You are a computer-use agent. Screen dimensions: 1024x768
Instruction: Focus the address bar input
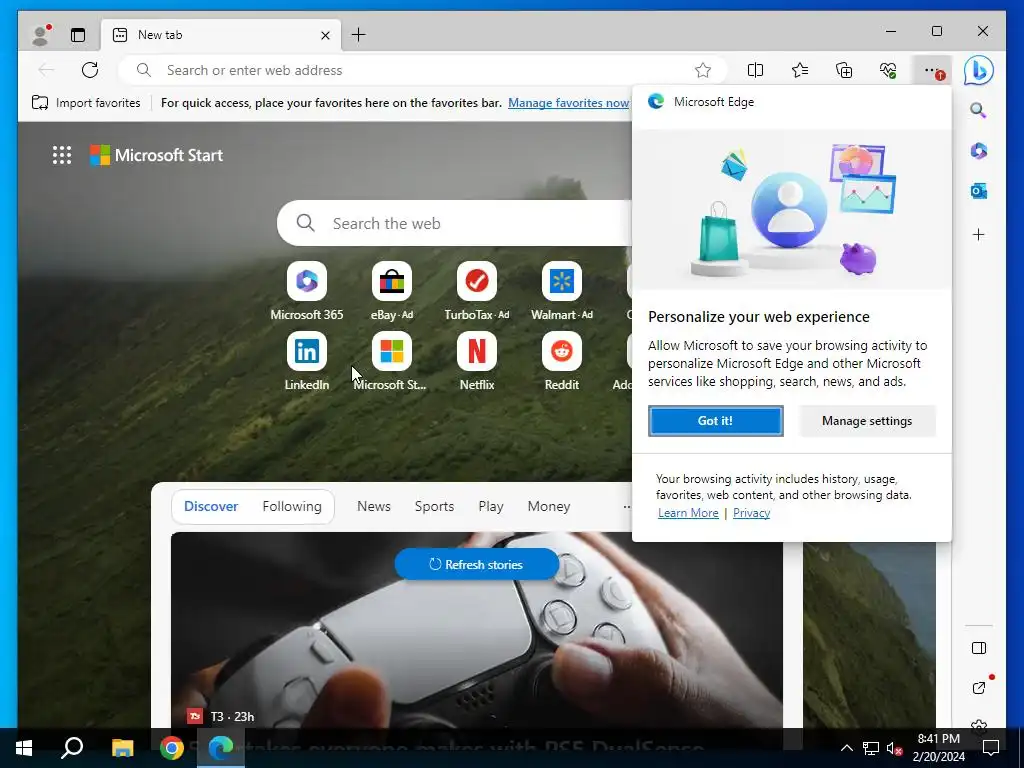(422, 70)
